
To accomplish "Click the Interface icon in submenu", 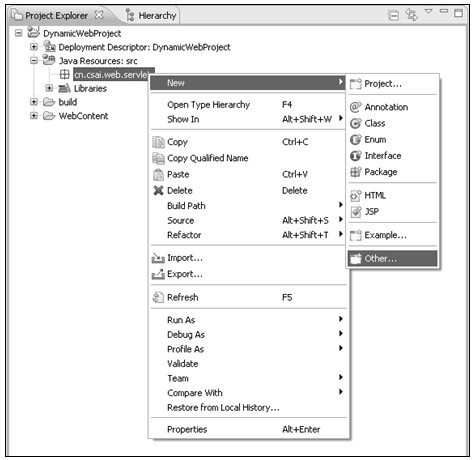I will pyautogui.click(x=355, y=156).
